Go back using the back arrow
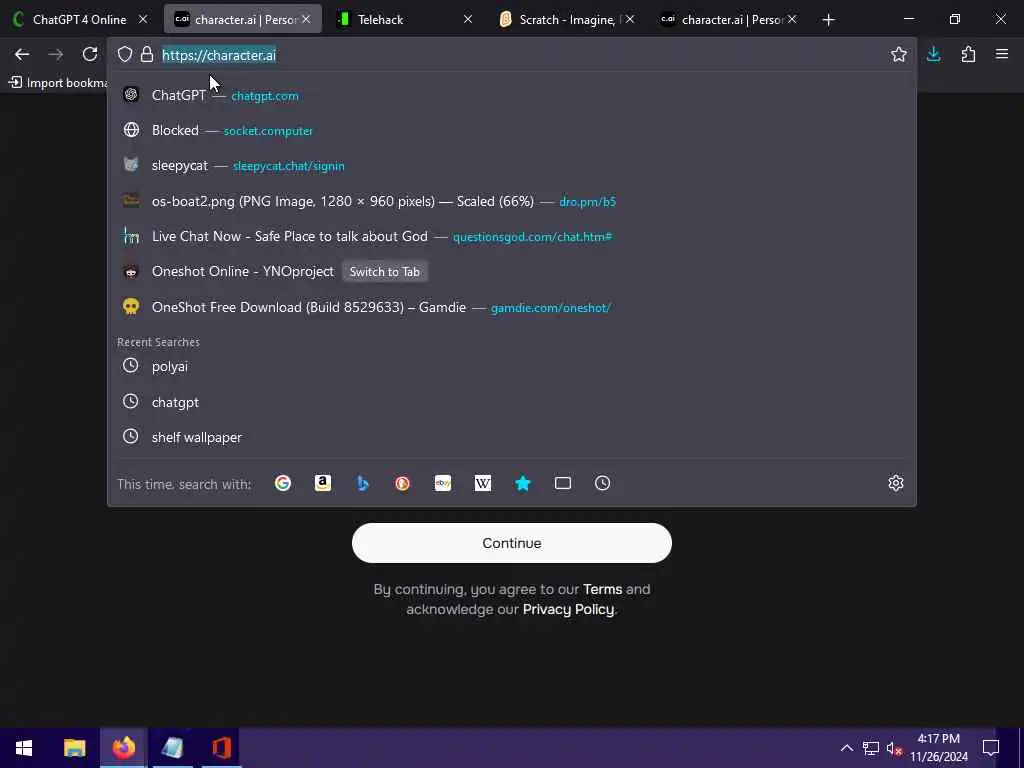1024x768 pixels. (22, 55)
